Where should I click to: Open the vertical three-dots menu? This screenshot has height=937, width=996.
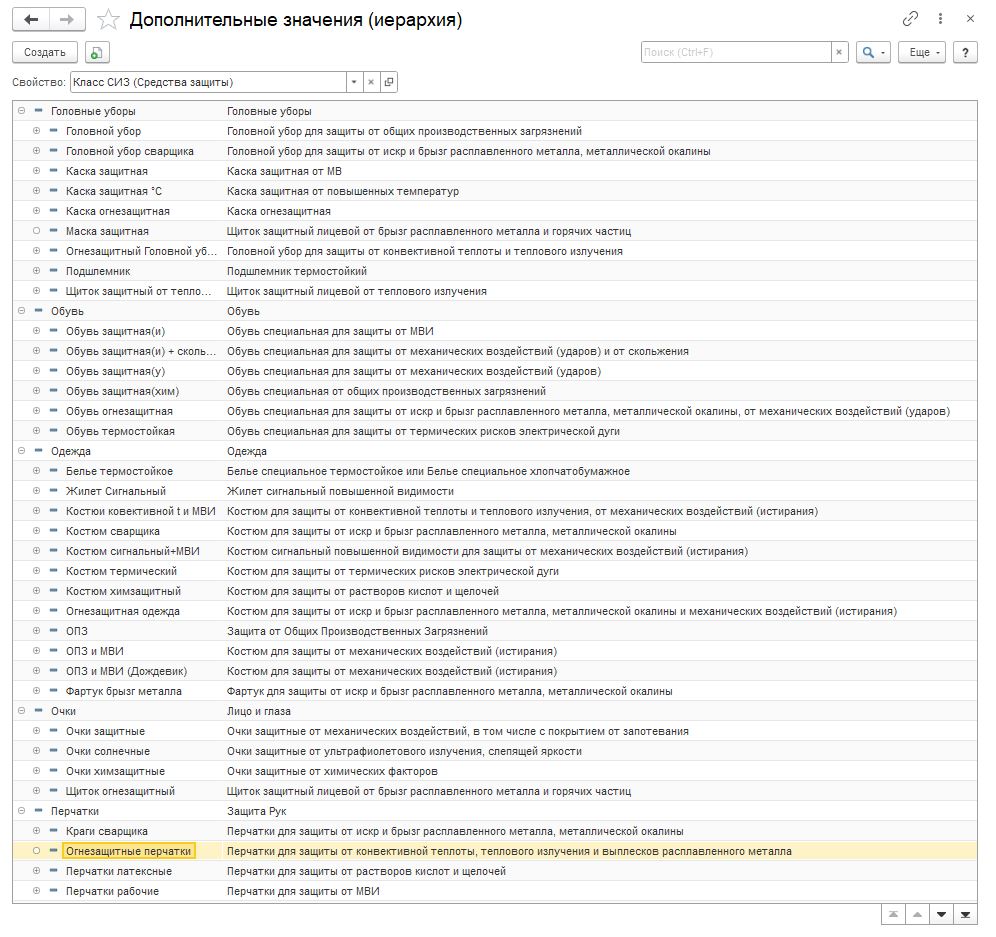click(940, 19)
